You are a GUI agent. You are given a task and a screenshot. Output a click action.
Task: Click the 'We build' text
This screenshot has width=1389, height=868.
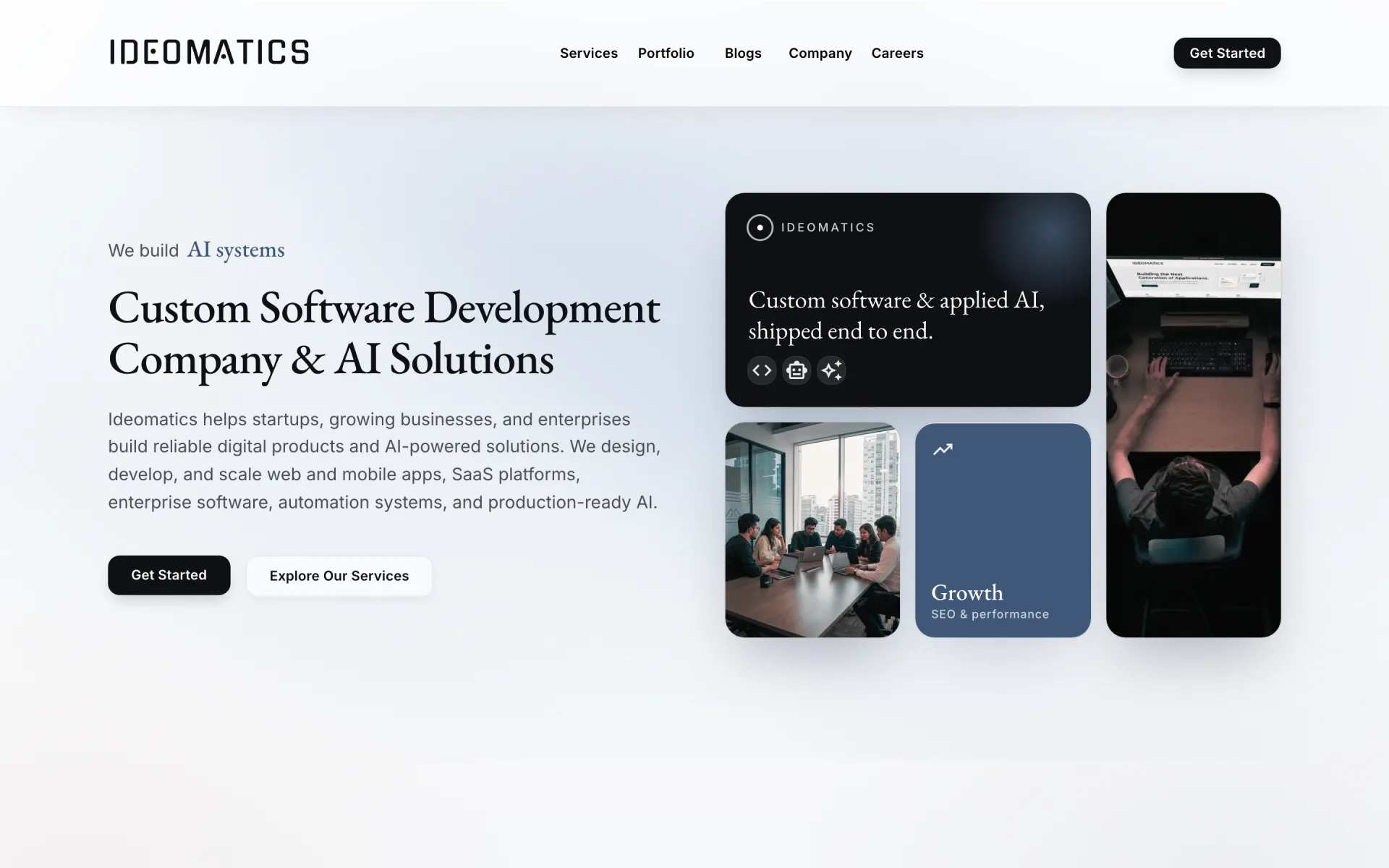pos(143,250)
